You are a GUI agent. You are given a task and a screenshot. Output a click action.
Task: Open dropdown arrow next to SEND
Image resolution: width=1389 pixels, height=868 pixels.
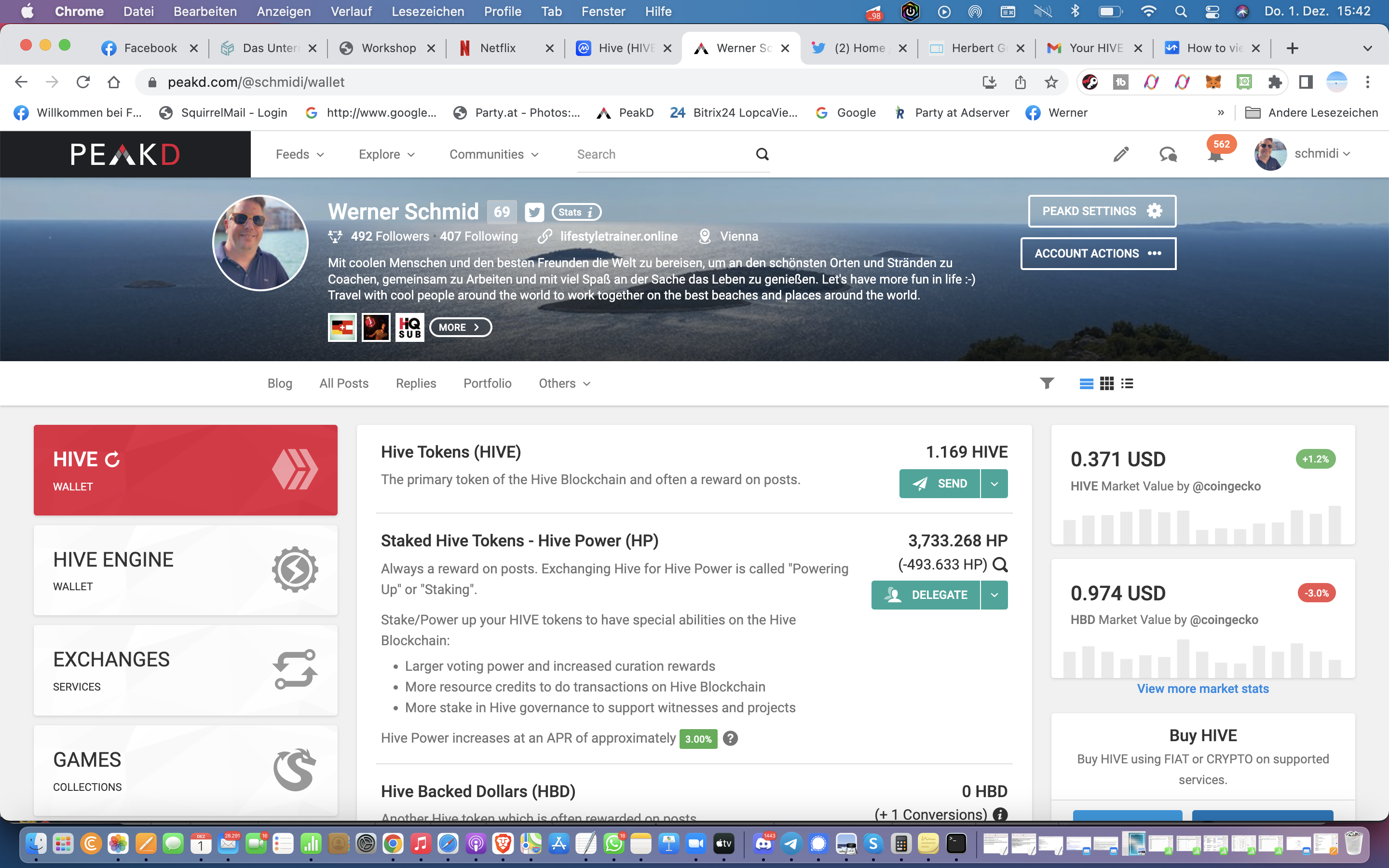pos(994,483)
